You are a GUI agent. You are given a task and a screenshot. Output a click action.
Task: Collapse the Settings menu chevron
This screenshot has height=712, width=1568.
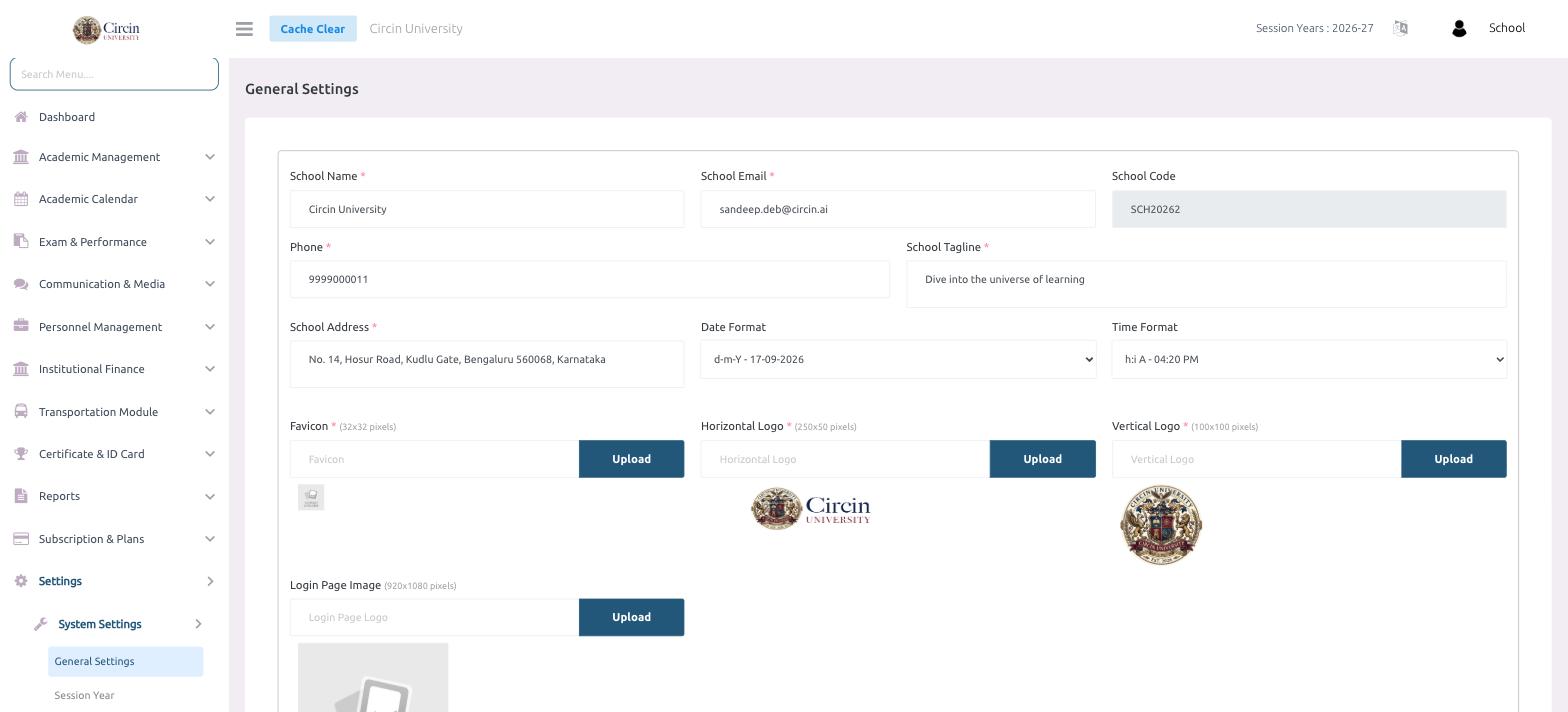coord(210,581)
